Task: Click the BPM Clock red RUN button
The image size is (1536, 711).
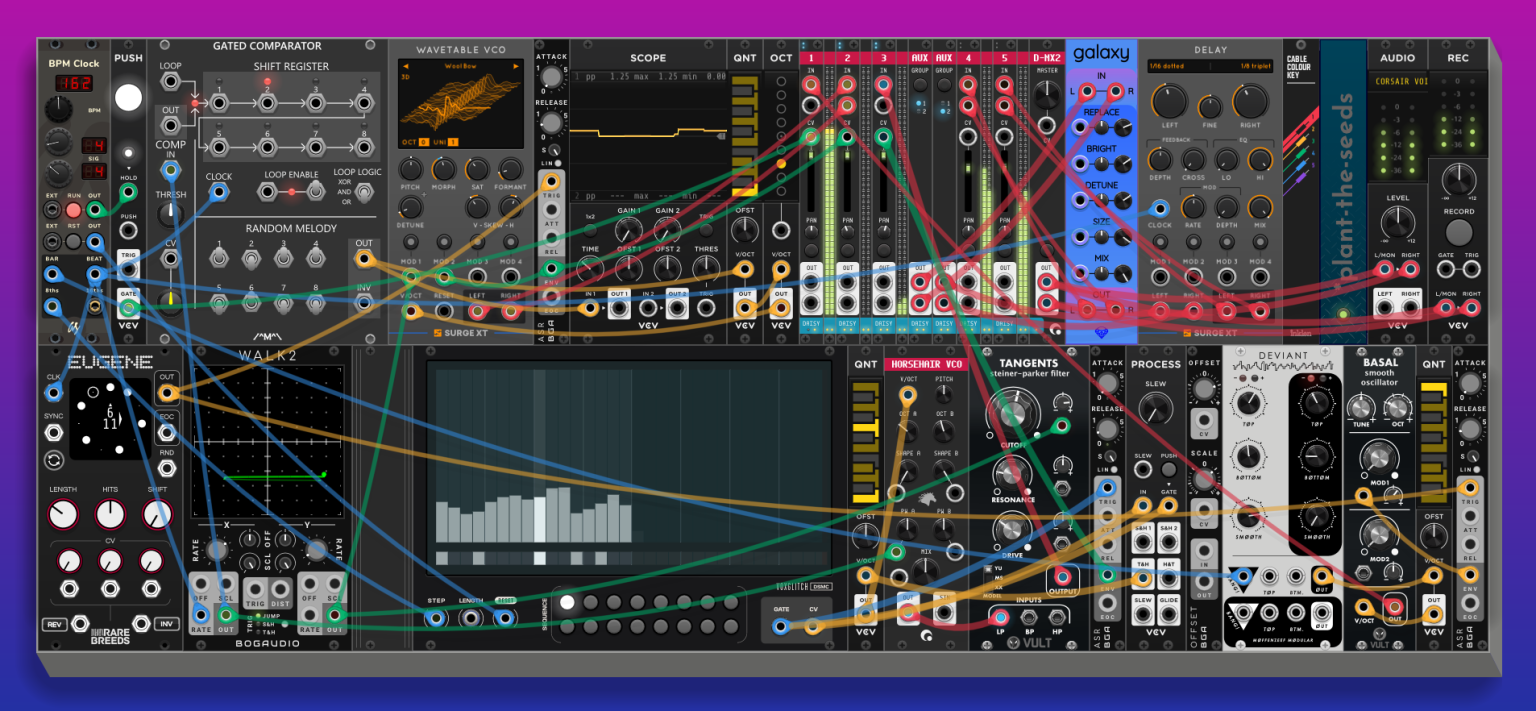Action: click(73, 210)
